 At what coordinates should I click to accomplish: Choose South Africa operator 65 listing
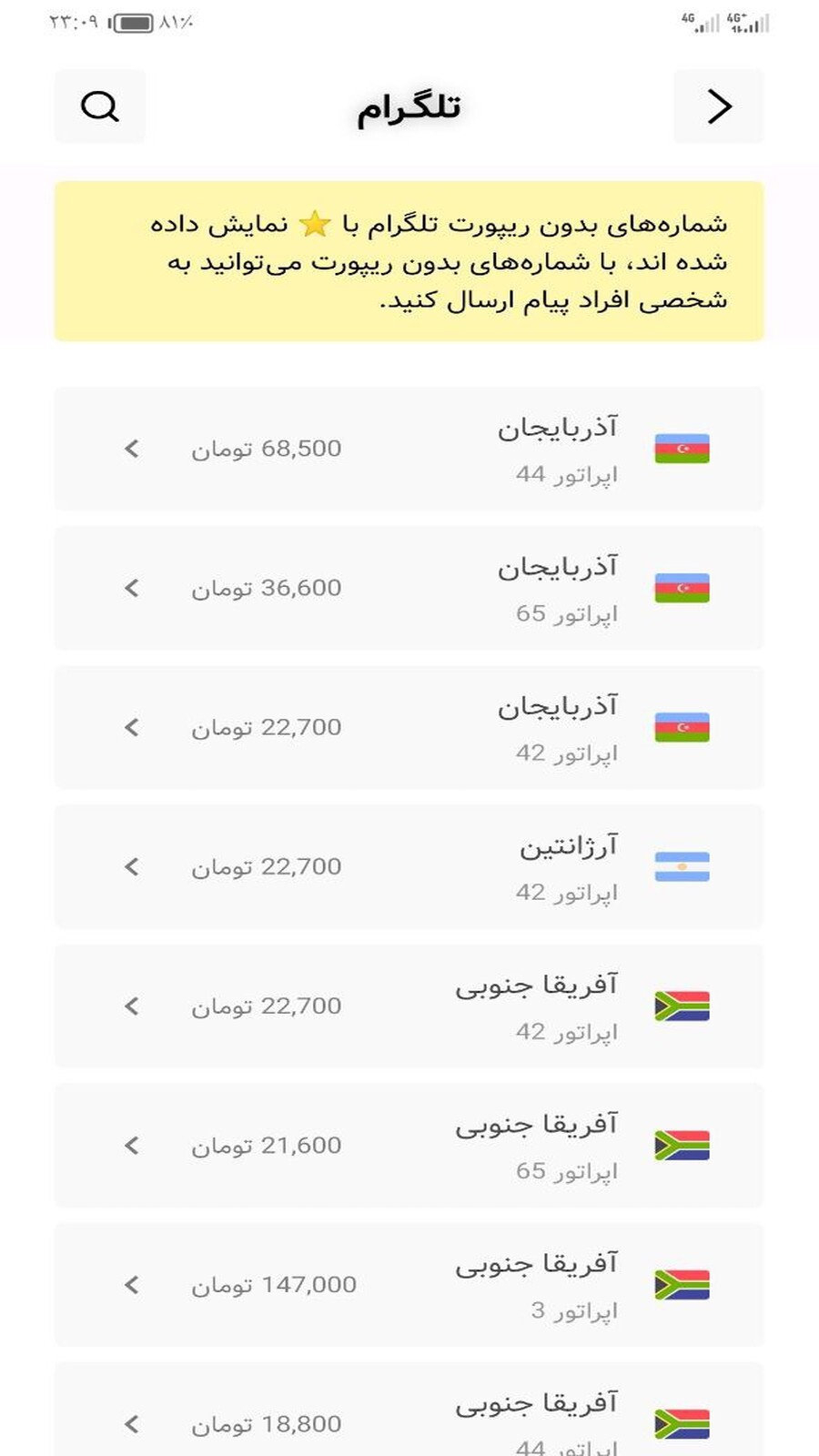[409, 1145]
